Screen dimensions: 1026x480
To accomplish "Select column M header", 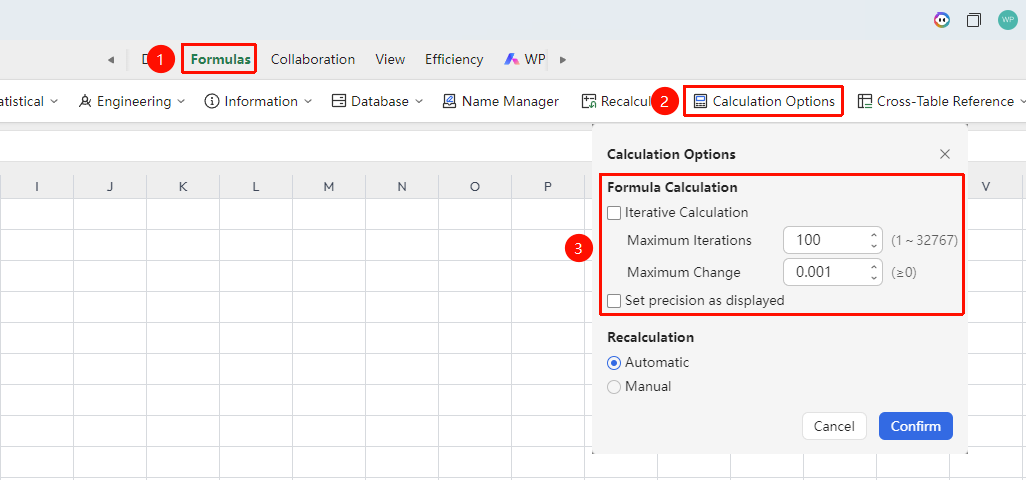I will [329, 187].
